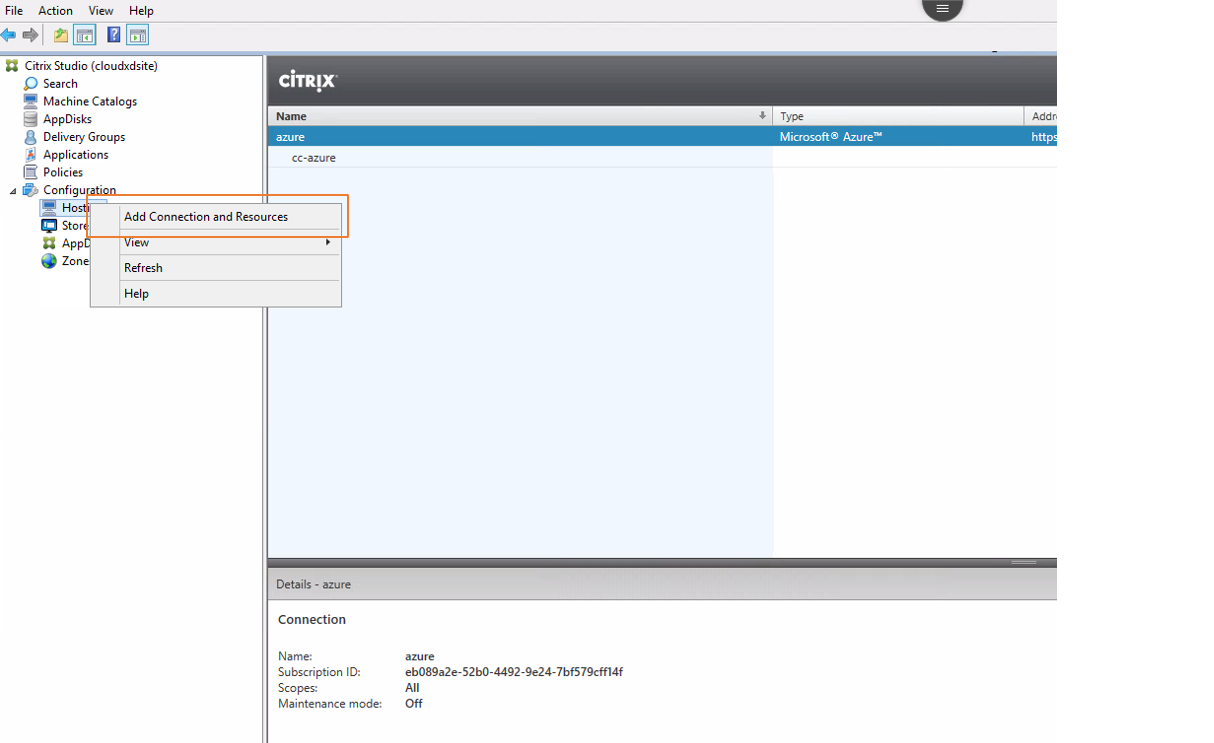Sort using the Name column arrow

pyautogui.click(x=762, y=116)
